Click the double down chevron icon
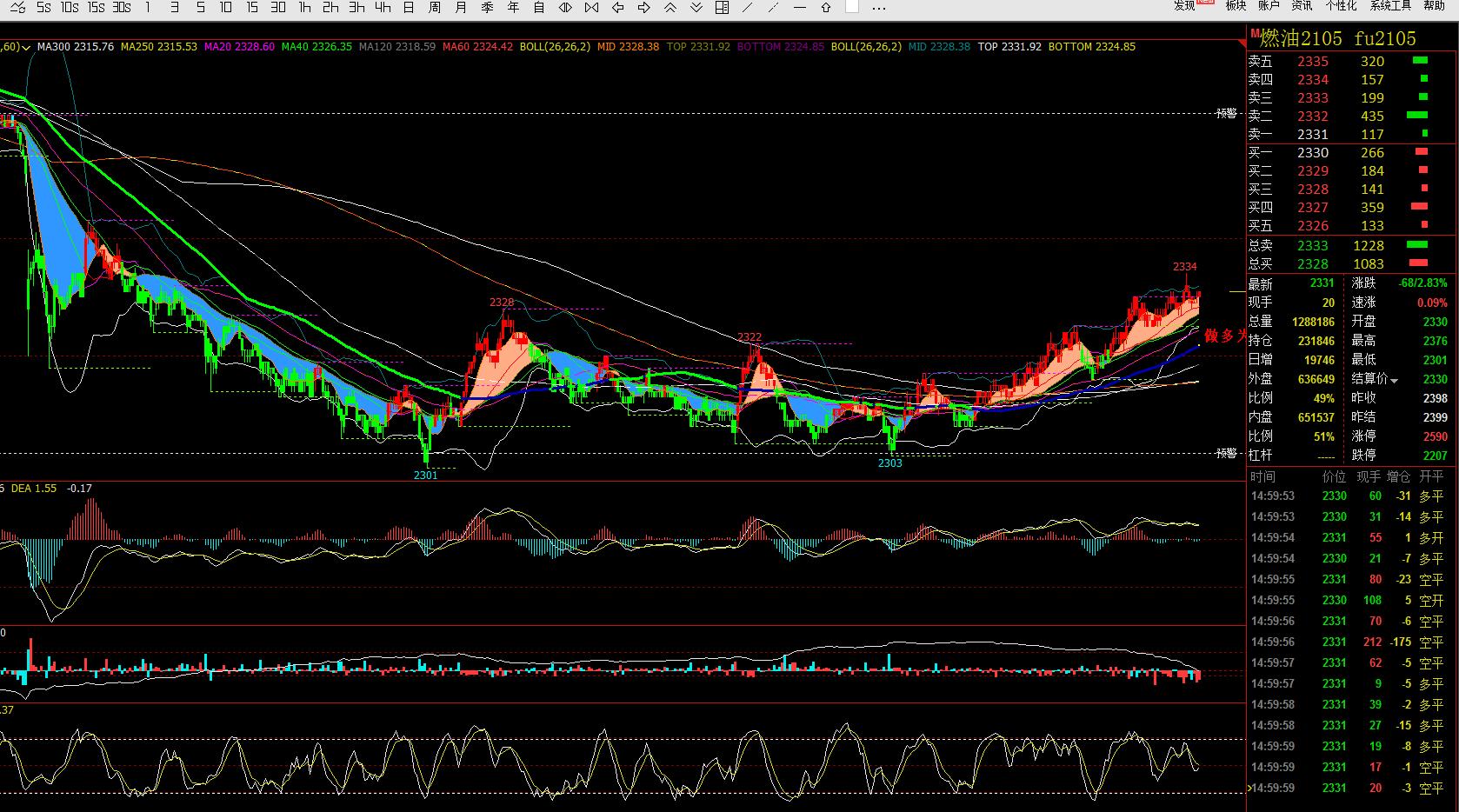The width and height of the screenshot is (1459, 812). coord(696,7)
